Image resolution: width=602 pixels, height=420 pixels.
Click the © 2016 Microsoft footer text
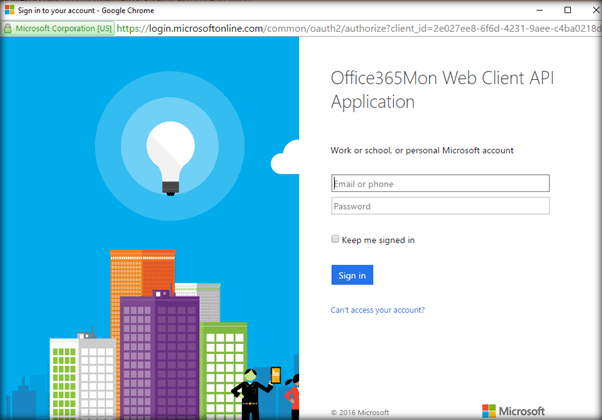click(360, 413)
